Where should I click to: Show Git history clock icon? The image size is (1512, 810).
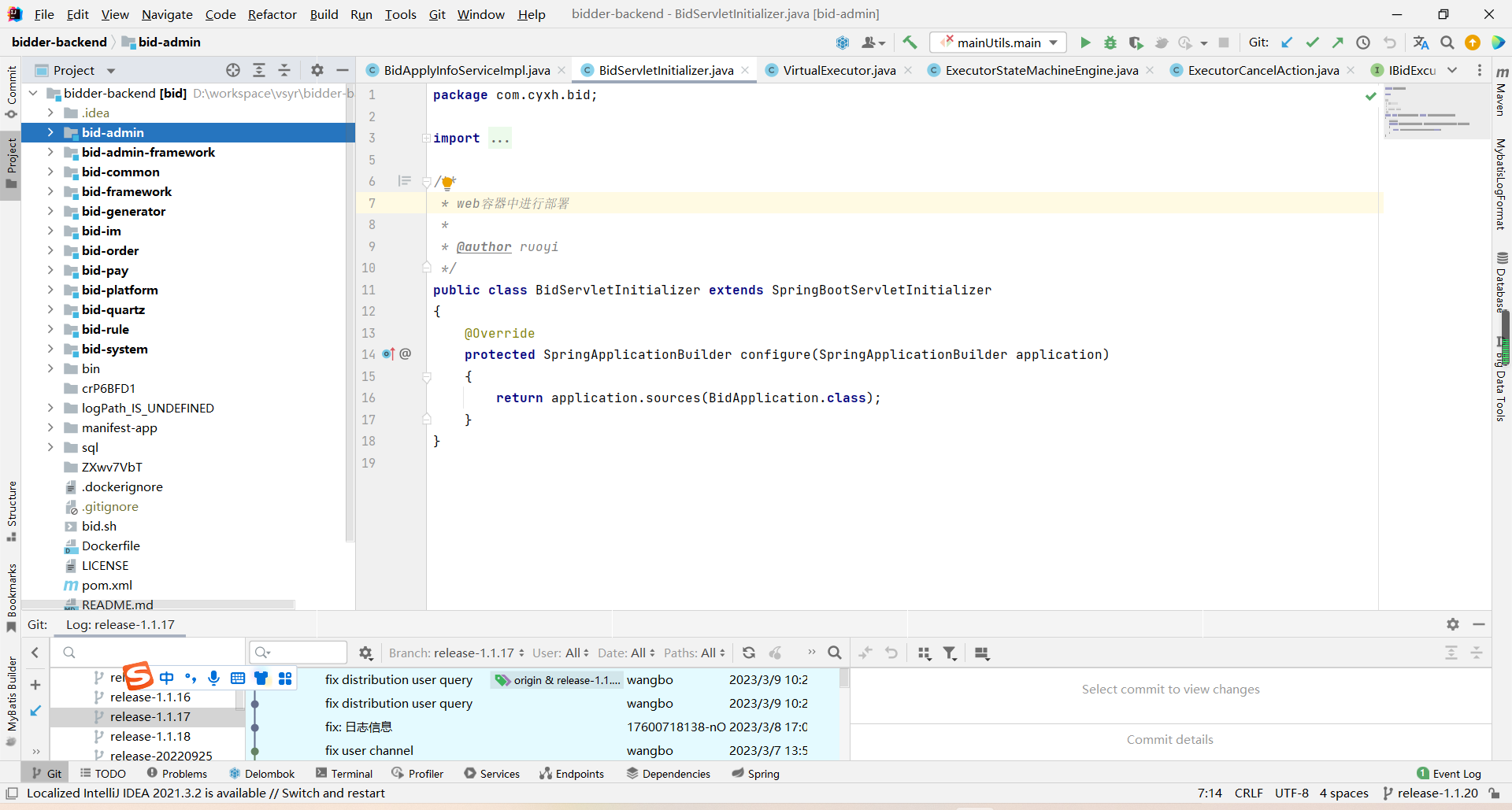tap(1363, 43)
